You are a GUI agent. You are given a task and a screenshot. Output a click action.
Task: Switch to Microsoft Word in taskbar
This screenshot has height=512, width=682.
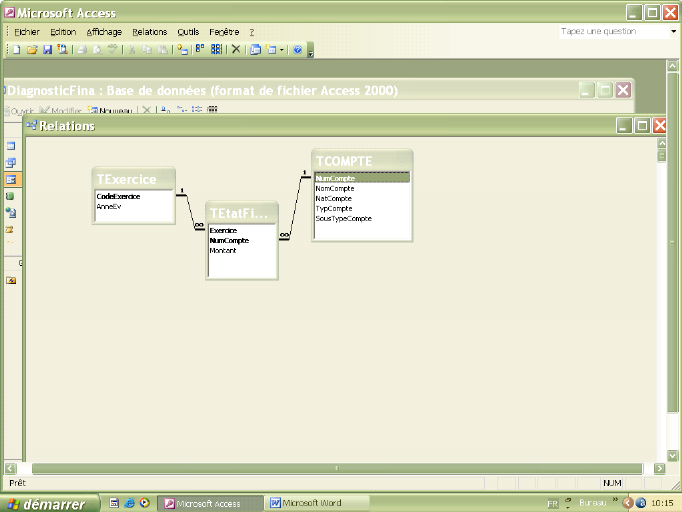[317, 503]
